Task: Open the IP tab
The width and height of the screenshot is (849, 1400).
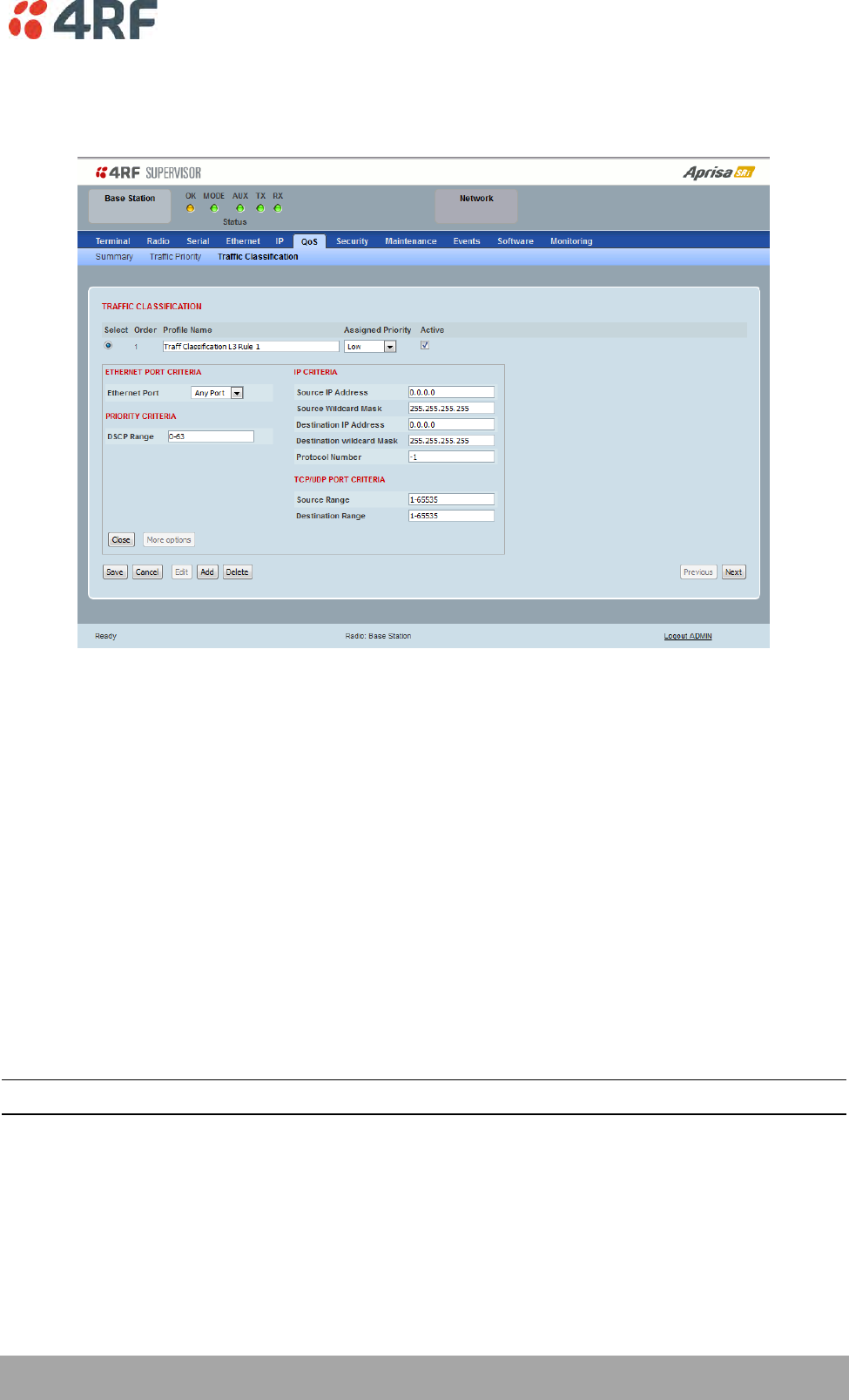Action: point(280,241)
